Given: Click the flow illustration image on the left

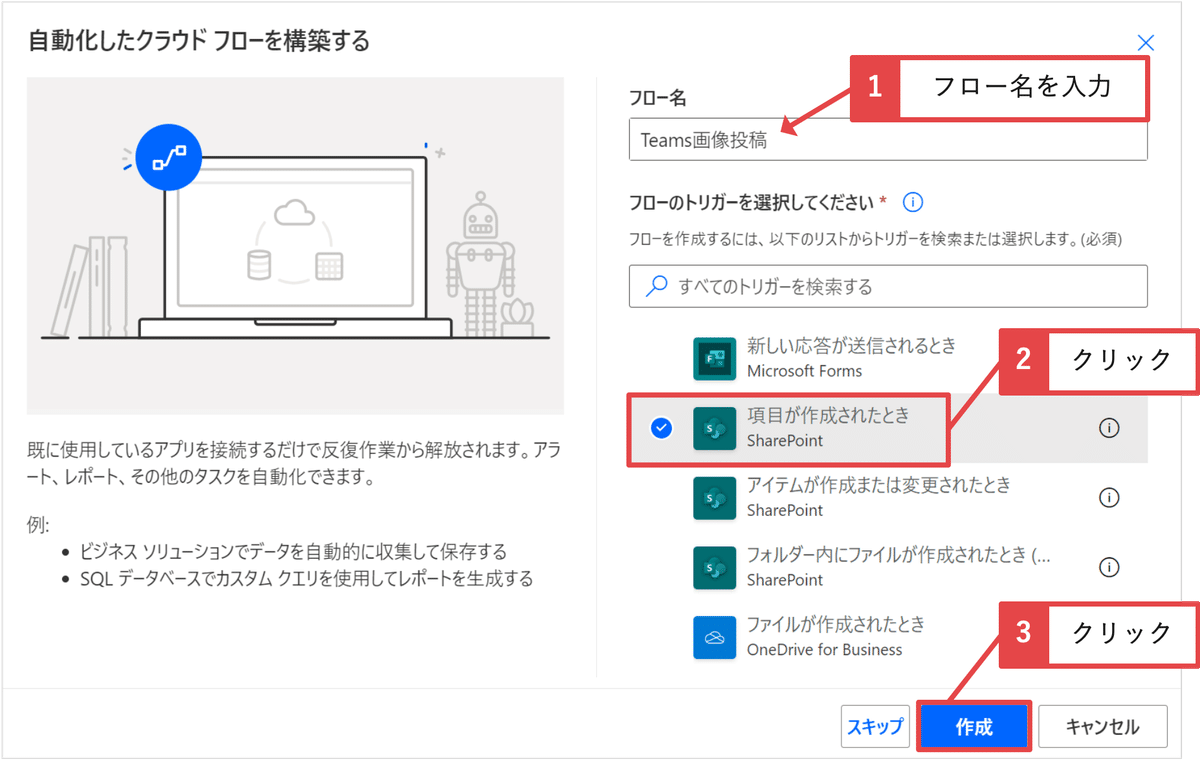Looking at the screenshot, I should click(295, 246).
